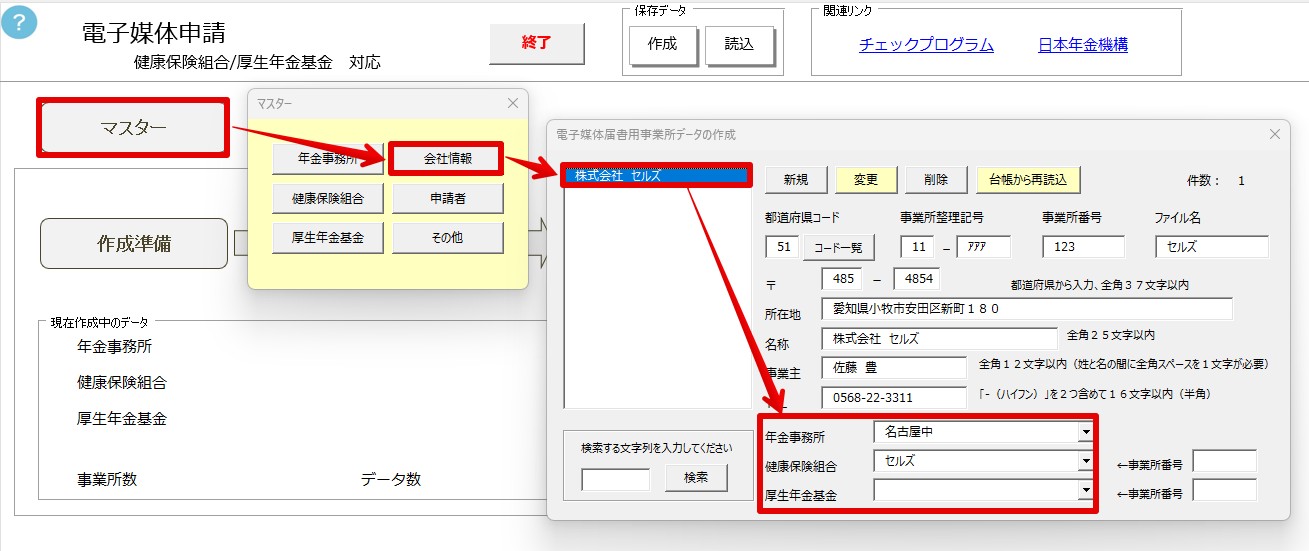This screenshot has height=551, width=1309.
Task: Click the 事業所番号 field beside 厚生年金基金
Action: (1225, 490)
